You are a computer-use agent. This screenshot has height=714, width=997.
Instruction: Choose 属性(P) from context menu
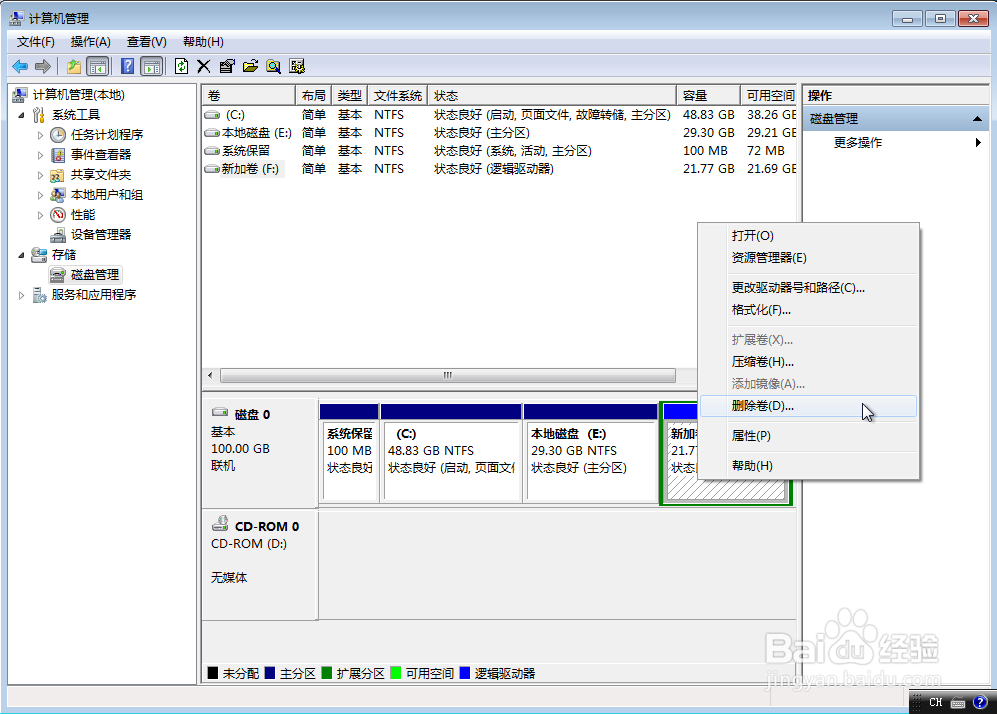click(x=808, y=436)
